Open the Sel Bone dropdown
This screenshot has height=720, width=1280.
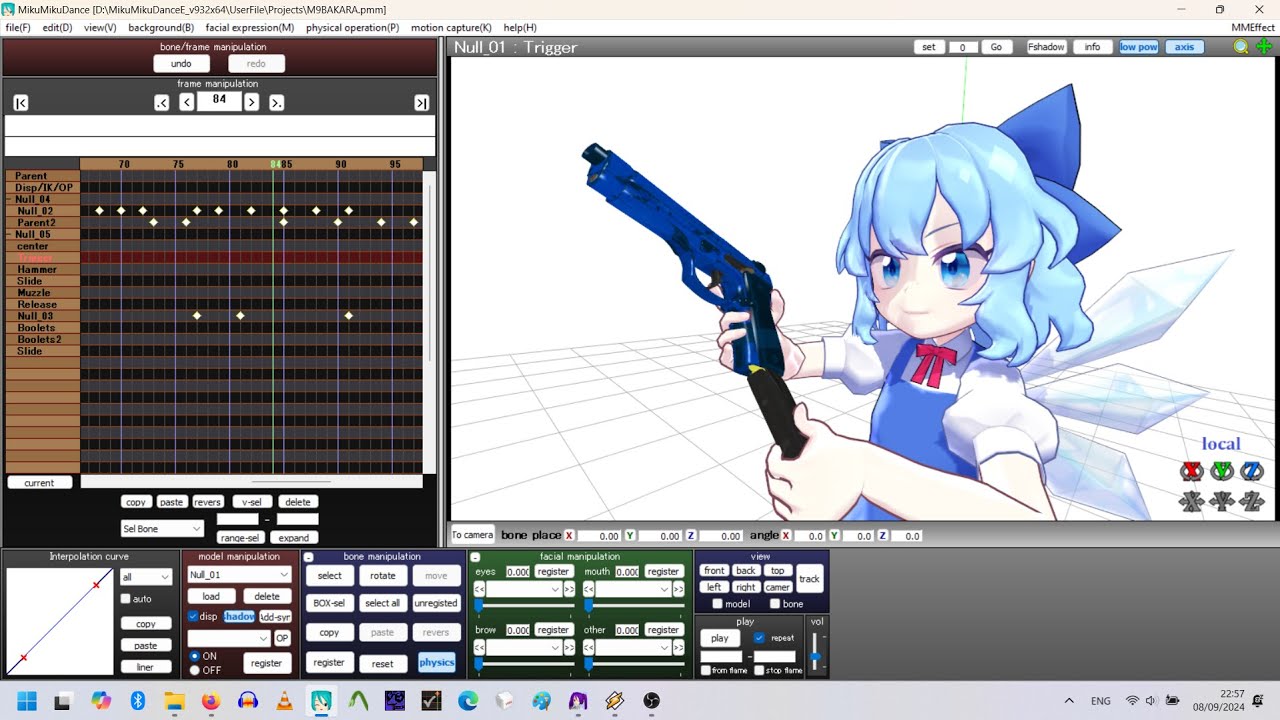point(162,528)
